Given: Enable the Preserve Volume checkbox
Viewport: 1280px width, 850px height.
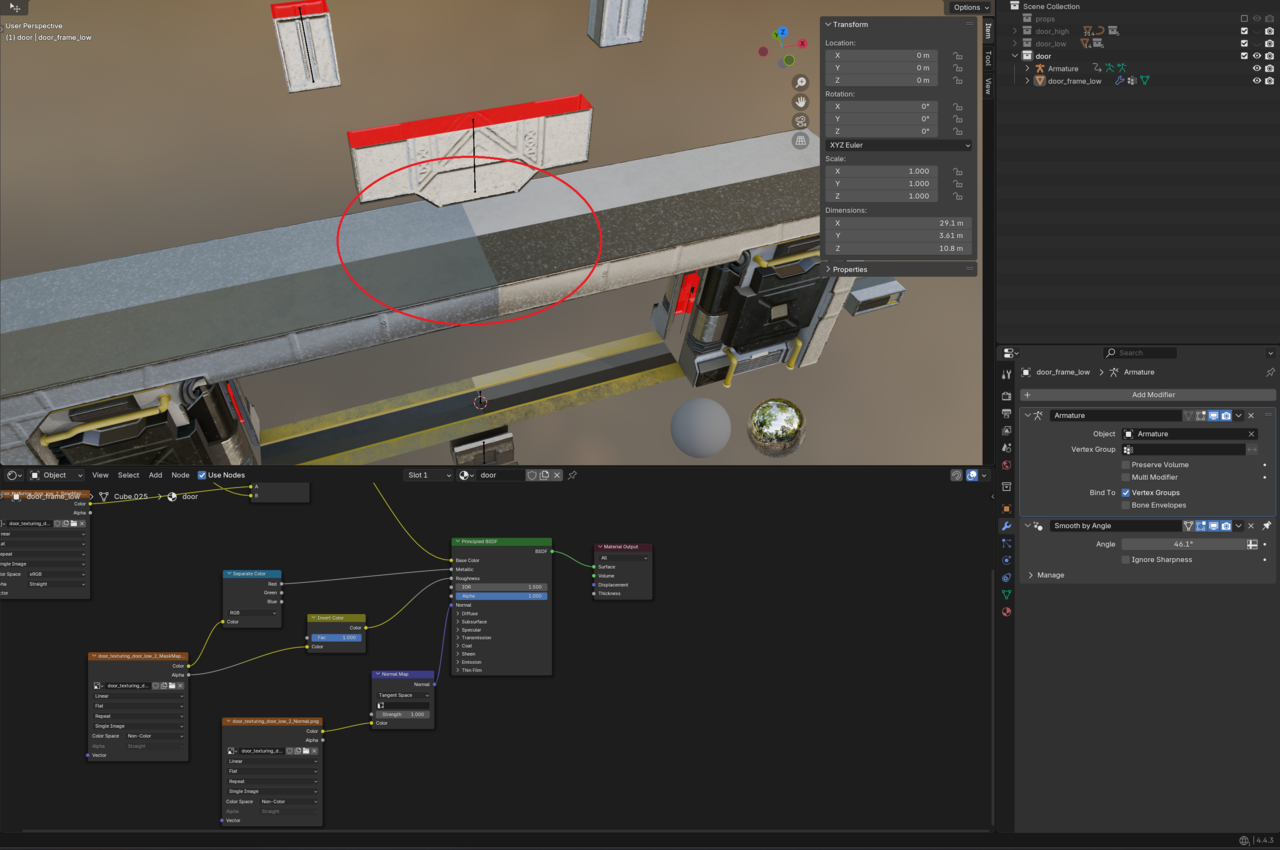Looking at the screenshot, I should pyautogui.click(x=1126, y=465).
